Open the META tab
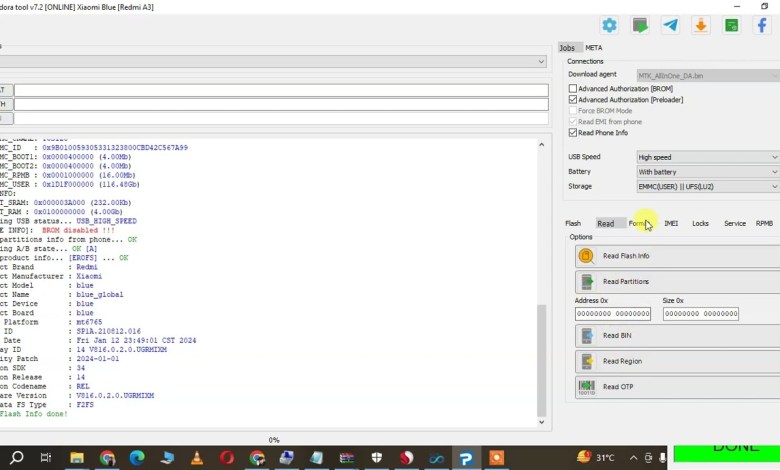 594,48
